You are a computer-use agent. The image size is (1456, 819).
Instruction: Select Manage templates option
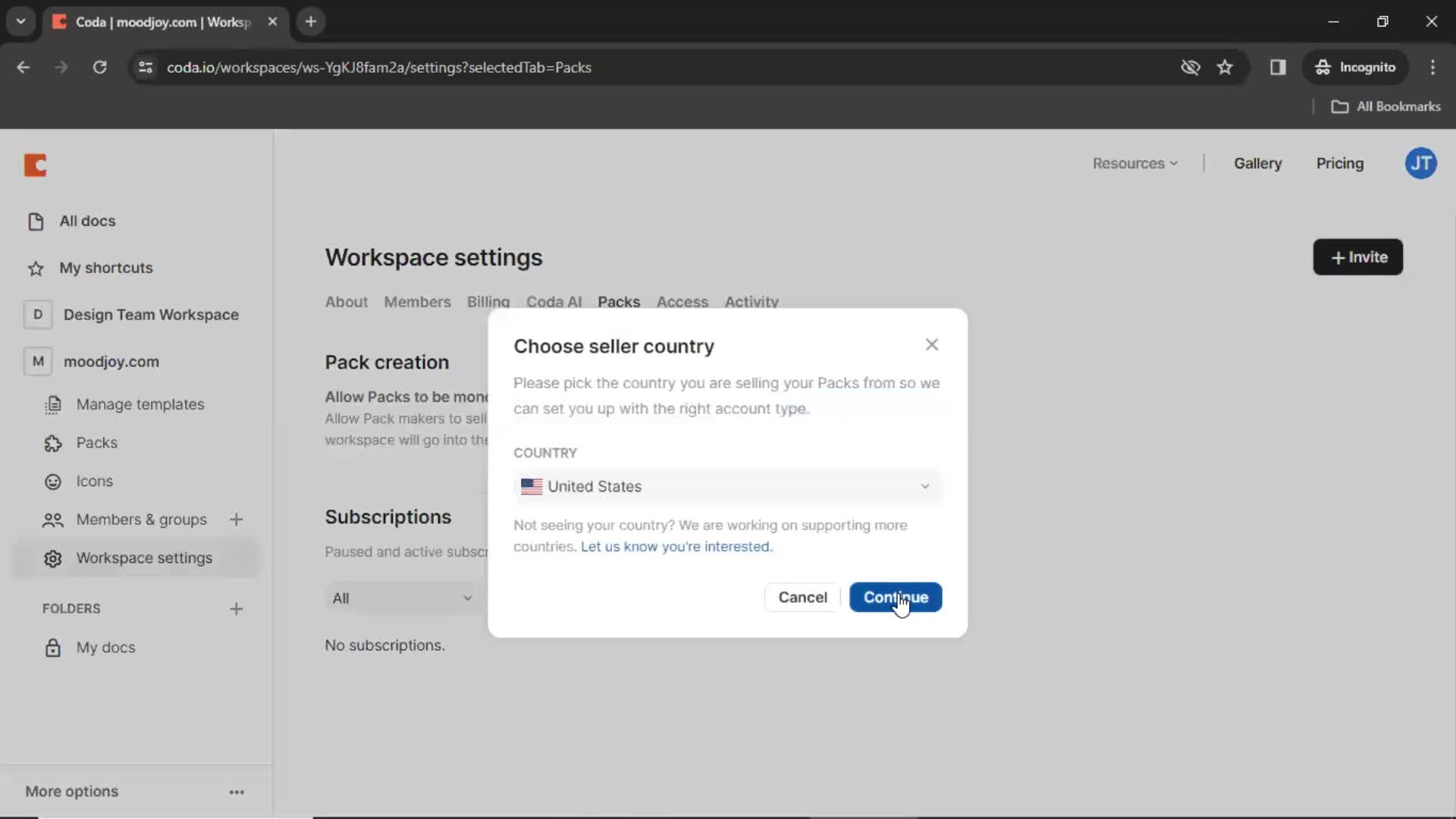pyautogui.click(x=140, y=403)
